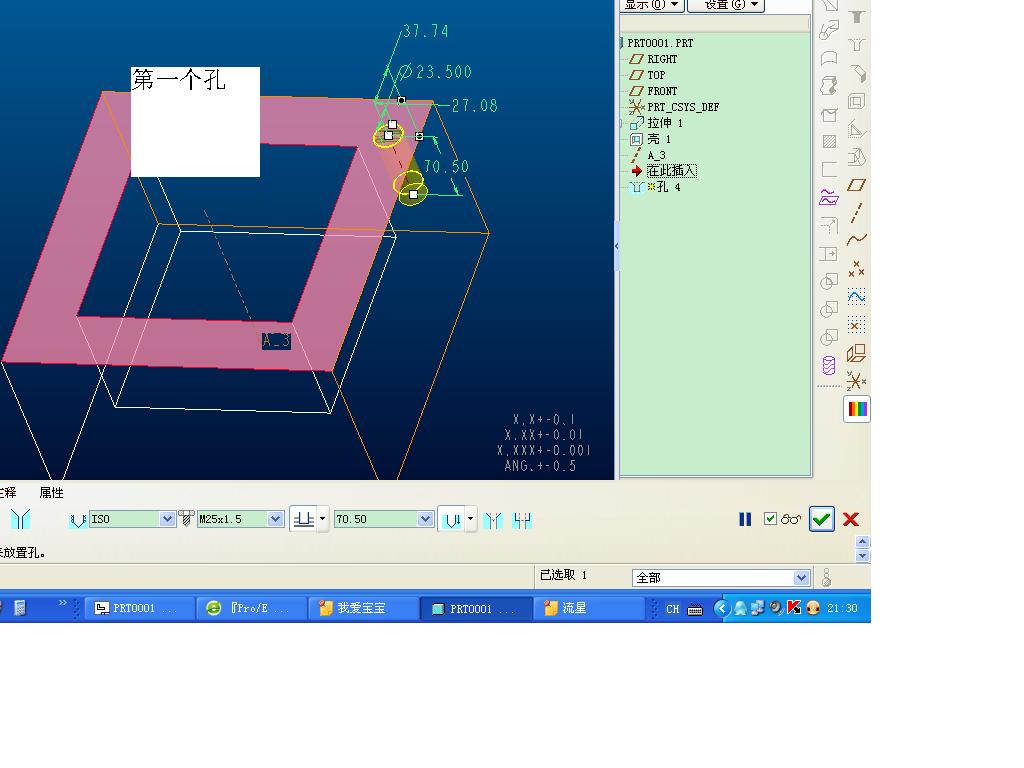Open the 70.50 depth value dropdown
The width and height of the screenshot is (1024, 768).
(x=425, y=519)
